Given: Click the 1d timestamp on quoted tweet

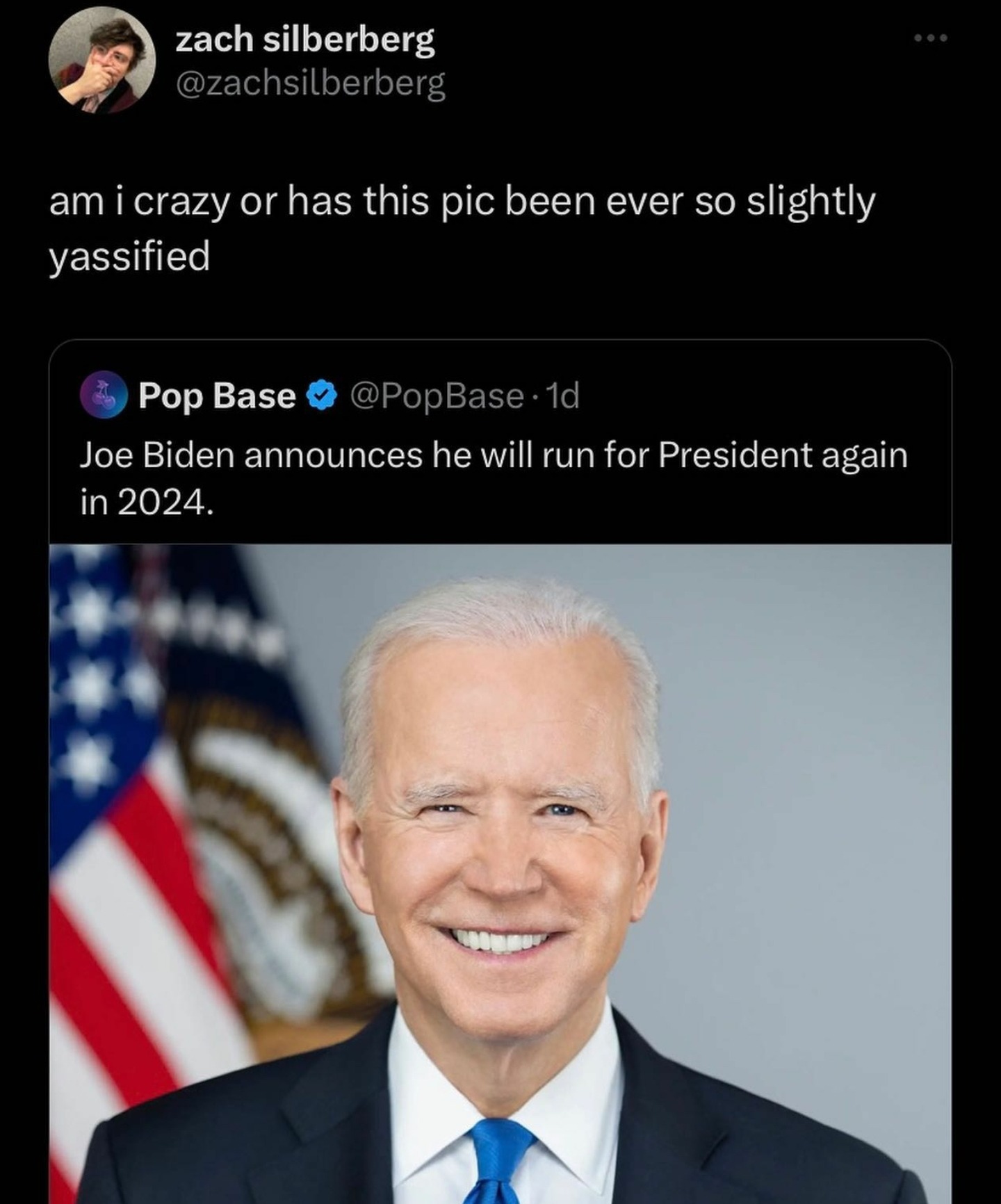Looking at the screenshot, I should click(x=563, y=396).
